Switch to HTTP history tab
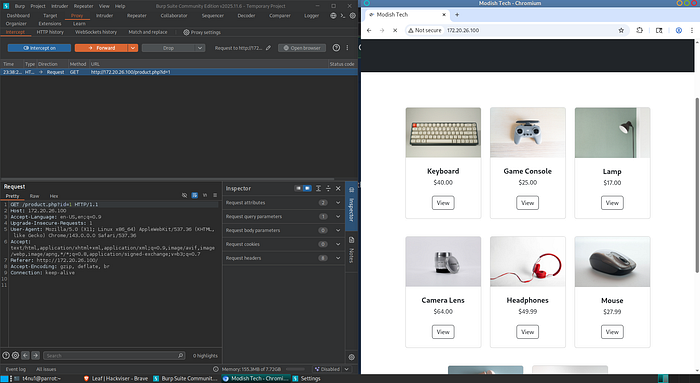This screenshot has width=700, height=383. tap(50, 32)
